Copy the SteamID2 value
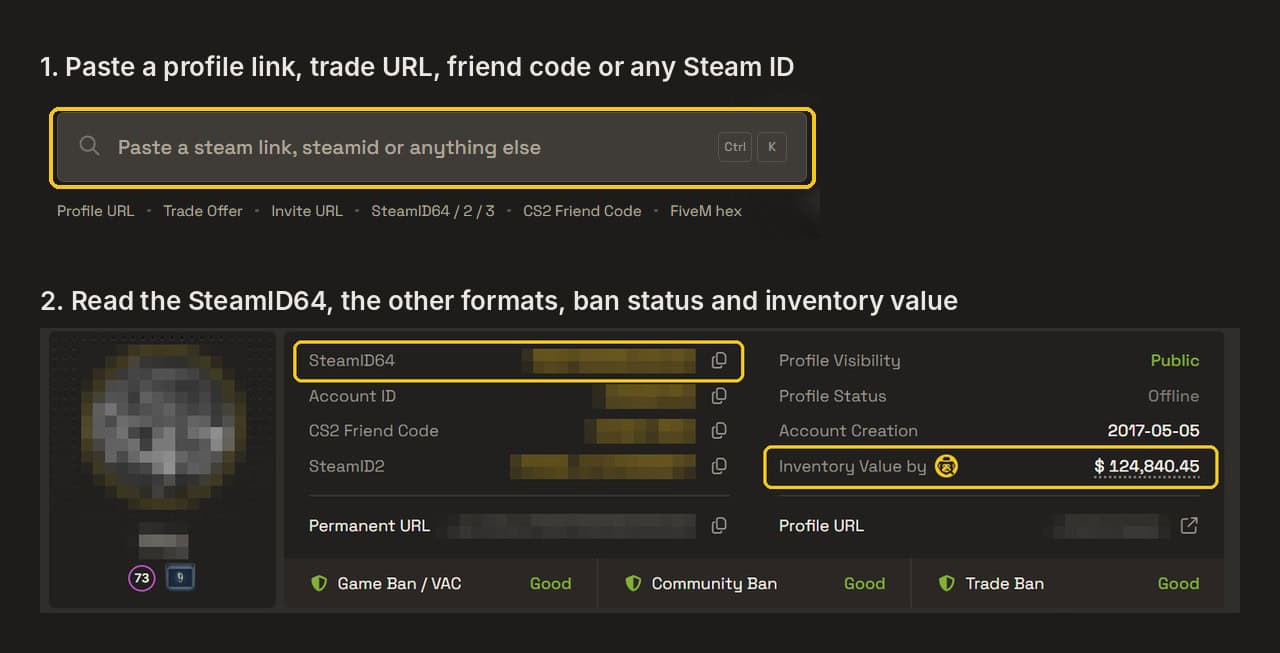The image size is (1280, 653). tap(719, 466)
